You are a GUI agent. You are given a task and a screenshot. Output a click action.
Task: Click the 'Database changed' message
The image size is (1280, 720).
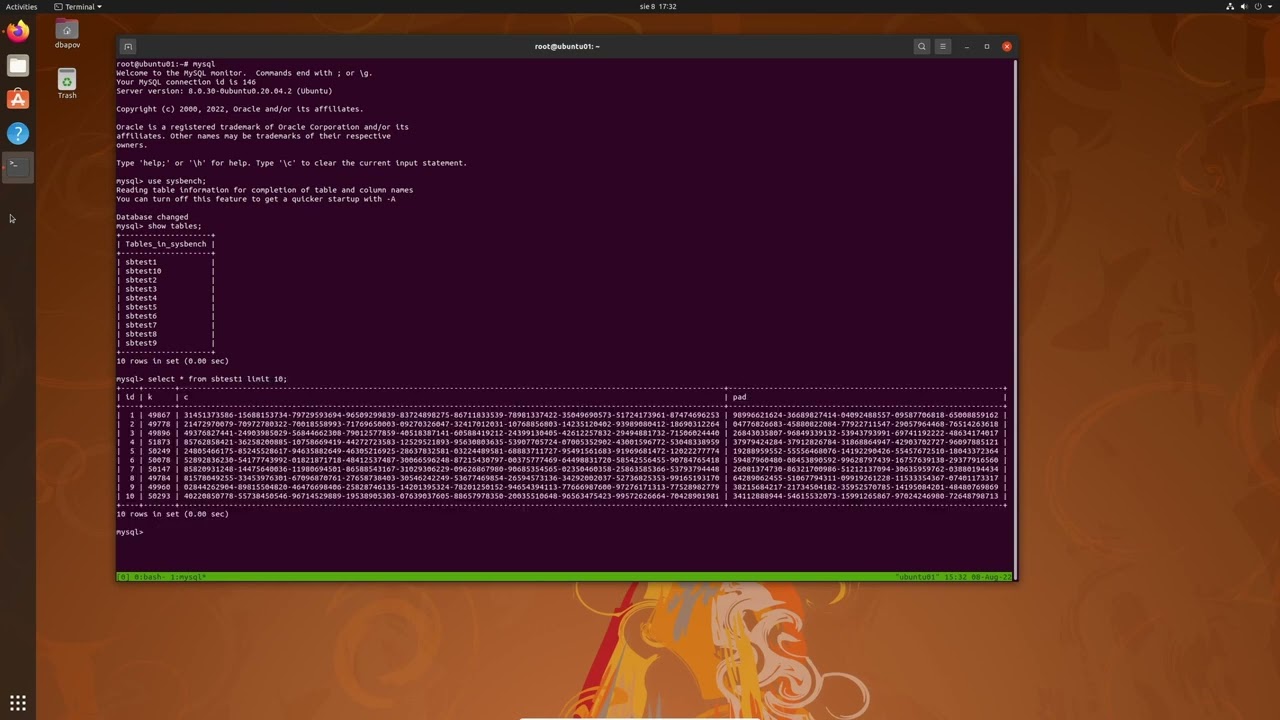point(152,217)
